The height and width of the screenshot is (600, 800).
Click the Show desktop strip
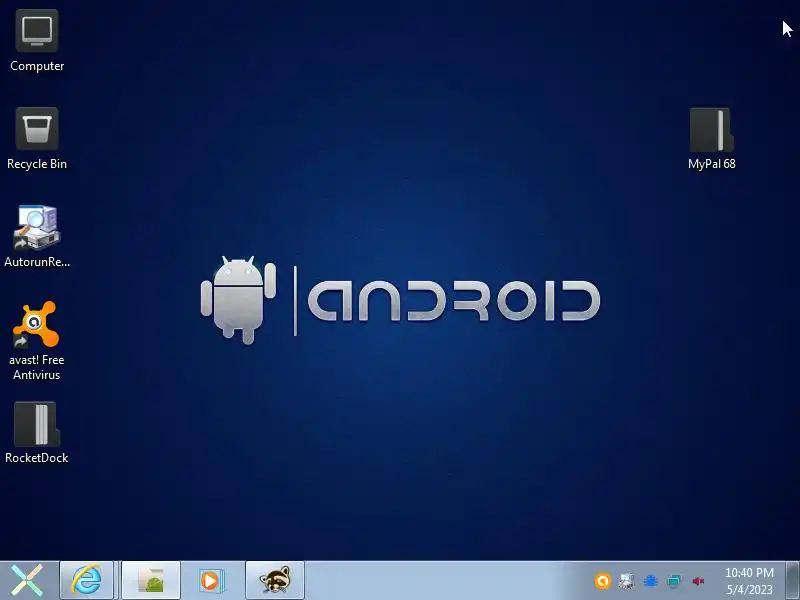click(792, 581)
